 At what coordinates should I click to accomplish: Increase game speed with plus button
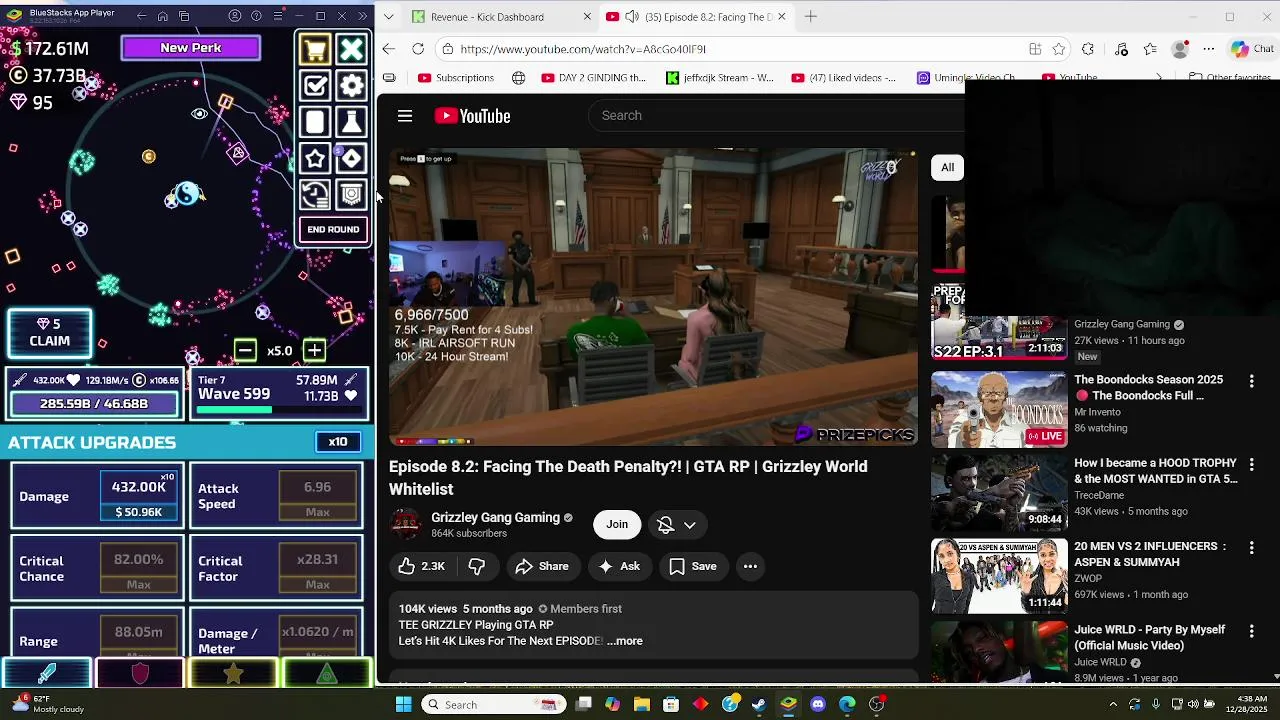click(314, 350)
